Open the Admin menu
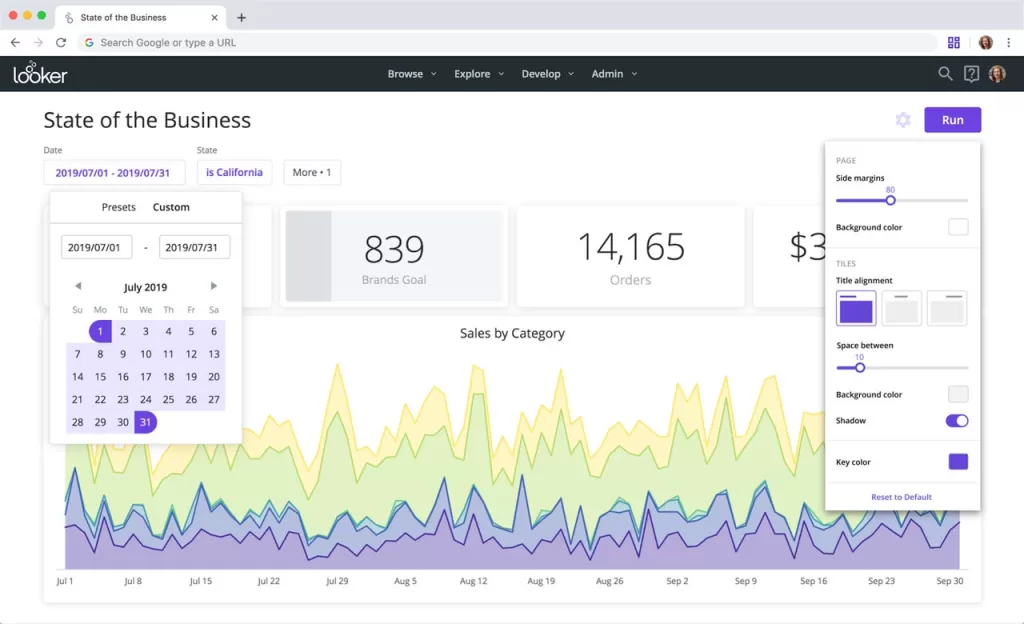The image size is (1024, 624). click(x=612, y=73)
